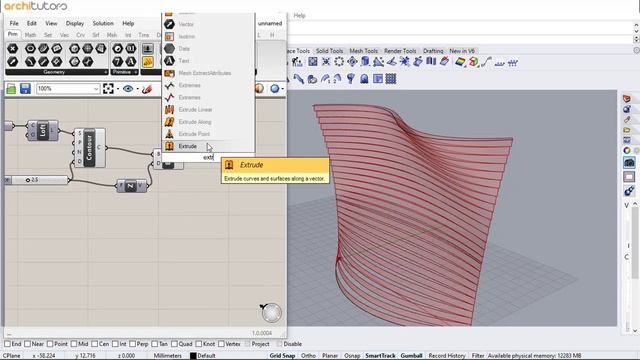The width and height of the screenshot is (640, 360).
Task: Select the Point parameter hexagon icon
Action: click(13, 49)
